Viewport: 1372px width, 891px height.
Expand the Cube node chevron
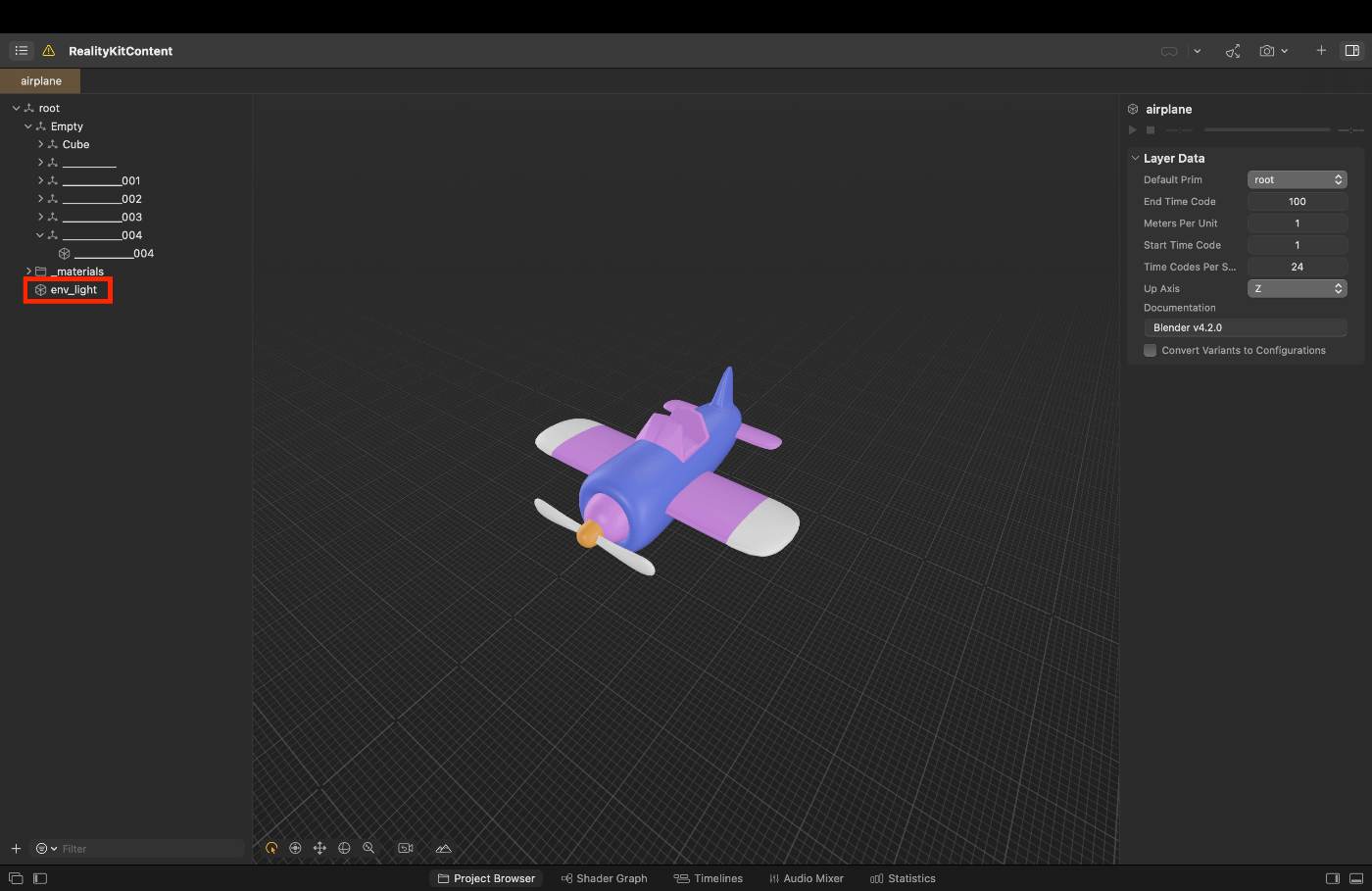(40, 144)
